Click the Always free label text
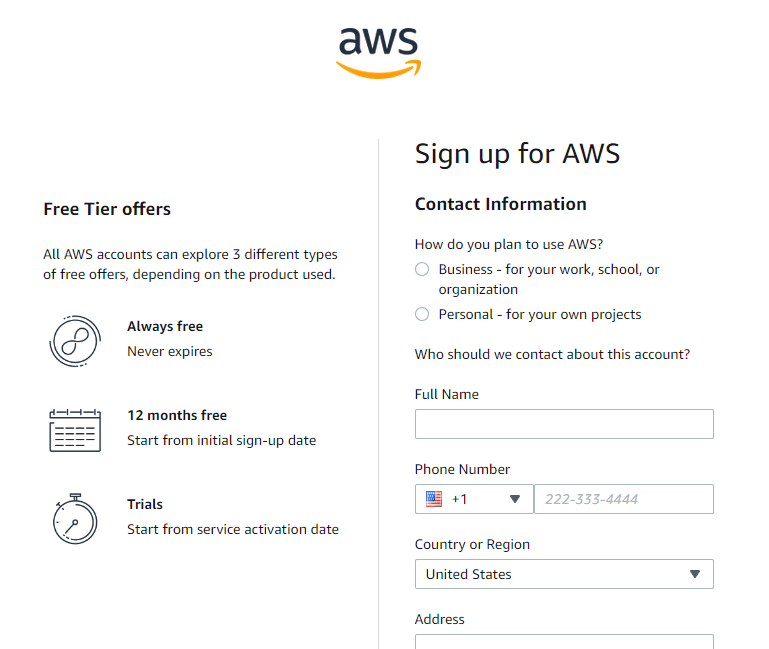This screenshot has width=769, height=649. pyautogui.click(x=165, y=326)
